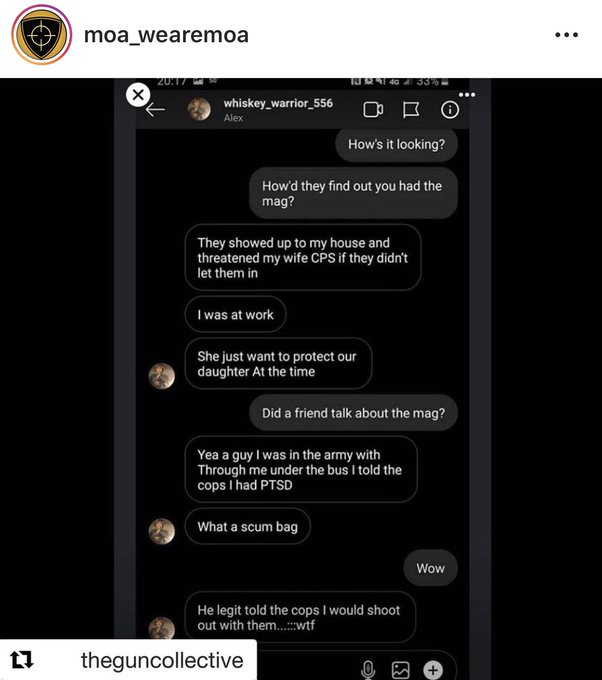Click the flag icon in chat header
The width and height of the screenshot is (602, 680).
(411, 110)
